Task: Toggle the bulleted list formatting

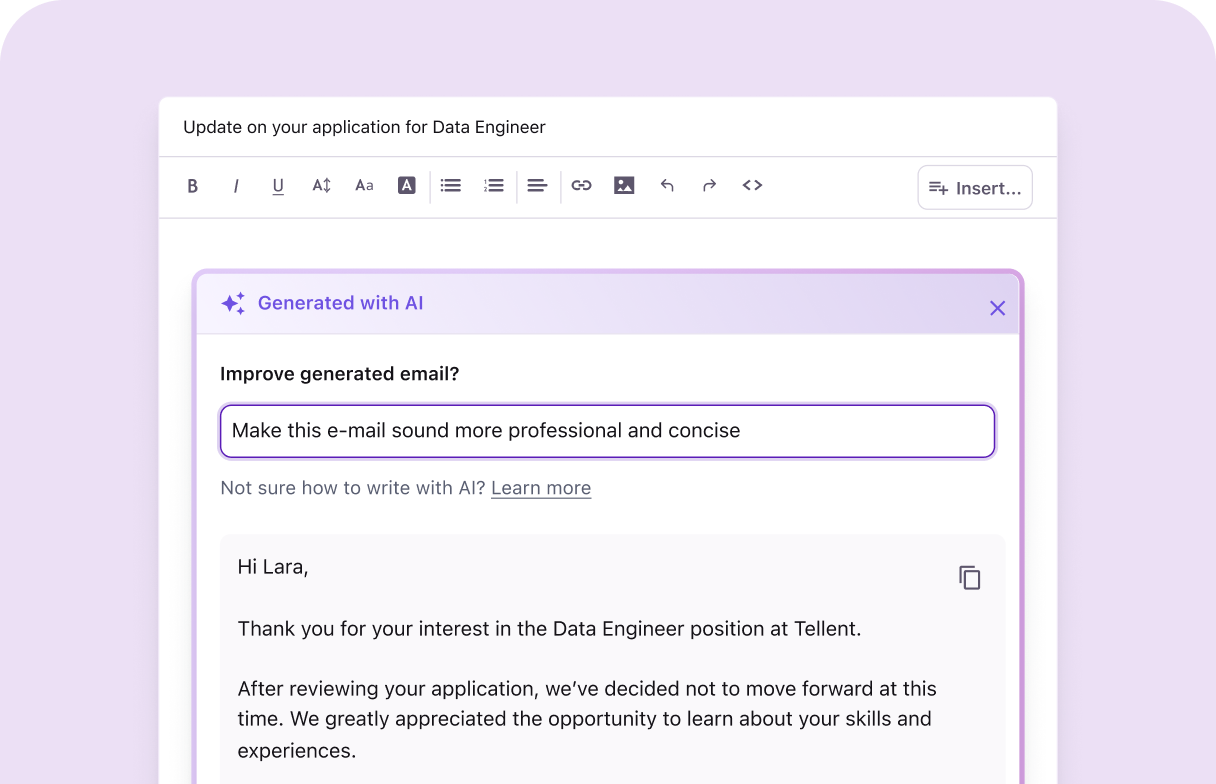Action: click(x=450, y=185)
